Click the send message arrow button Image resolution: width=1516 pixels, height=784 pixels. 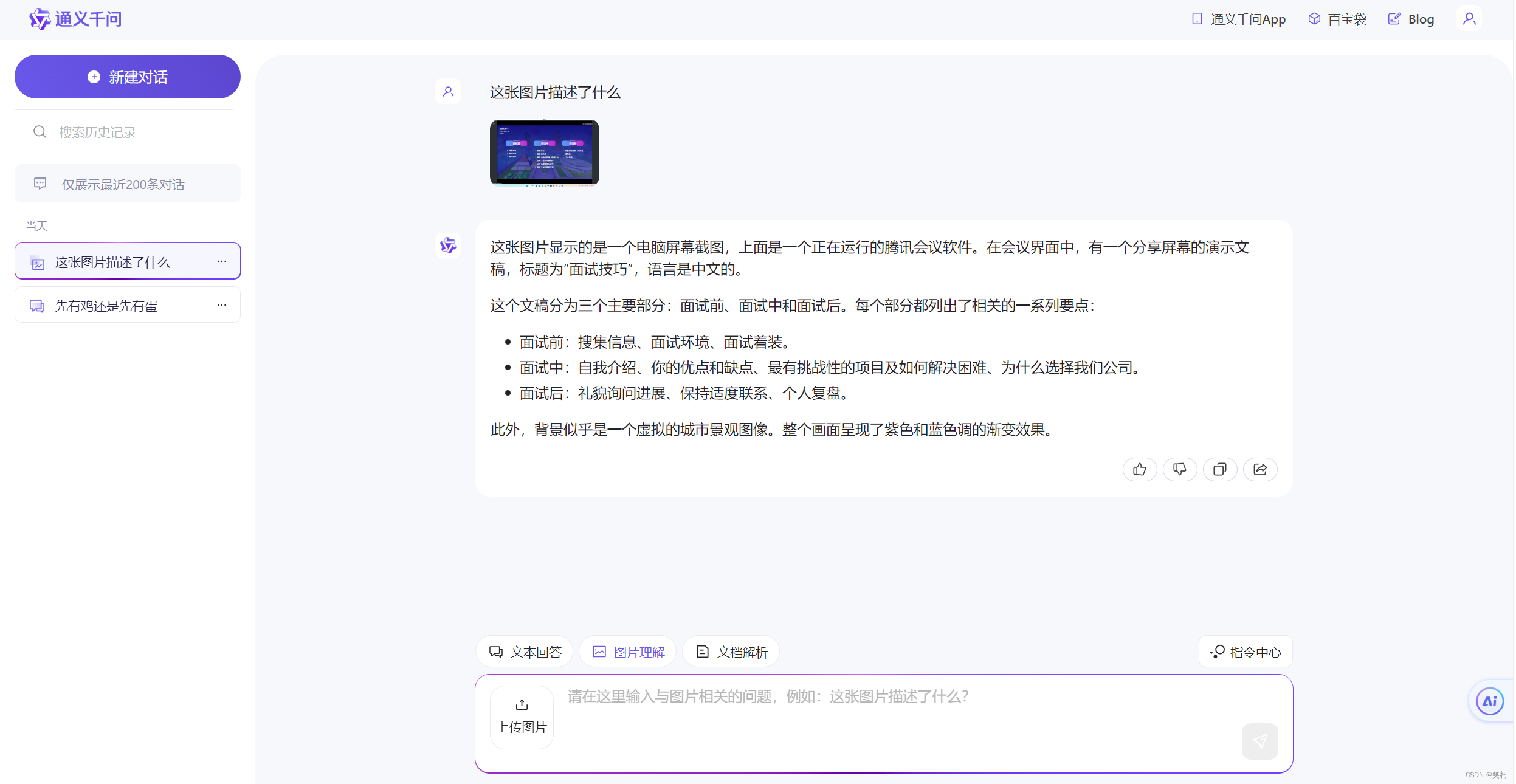pyautogui.click(x=1259, y=741)
